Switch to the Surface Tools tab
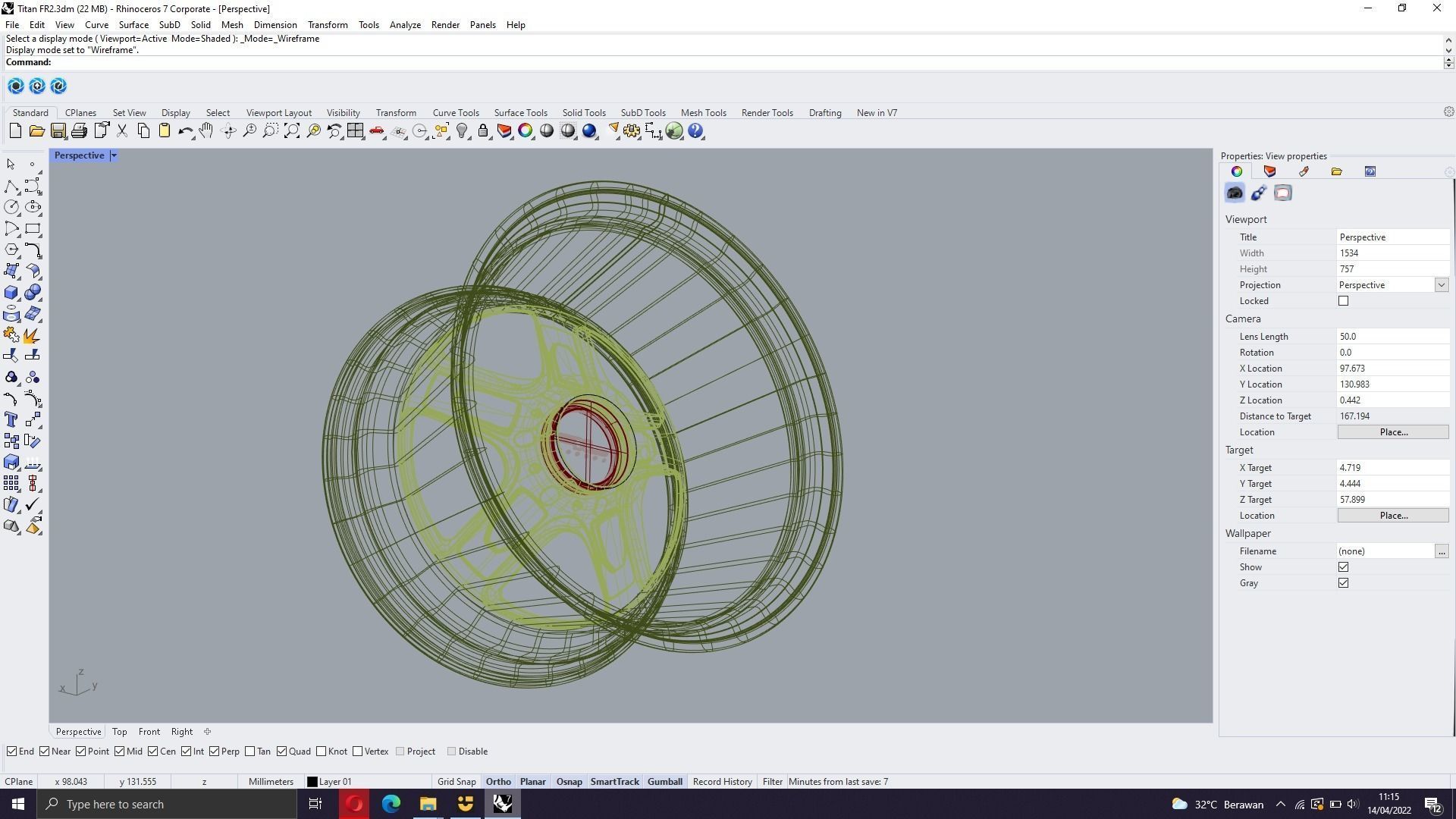 [x=520, y=113]
